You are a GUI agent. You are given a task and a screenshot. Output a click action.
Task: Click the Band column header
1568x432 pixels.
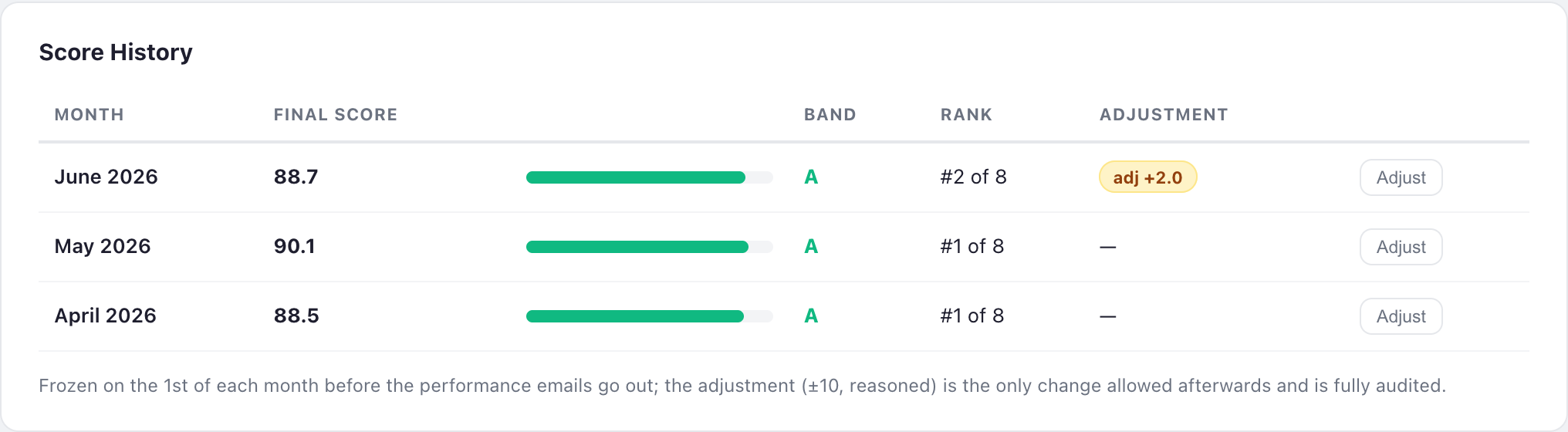click(x=830, y=115)
